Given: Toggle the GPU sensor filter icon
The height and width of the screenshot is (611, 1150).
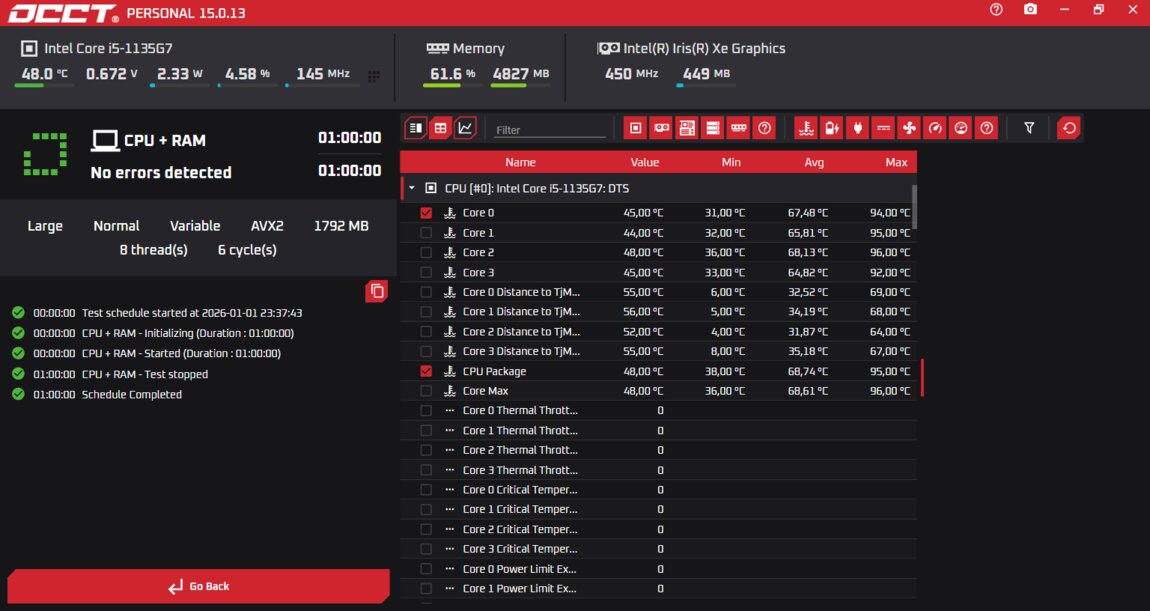Looking at the screenshot, I should [x=661, y=128].
